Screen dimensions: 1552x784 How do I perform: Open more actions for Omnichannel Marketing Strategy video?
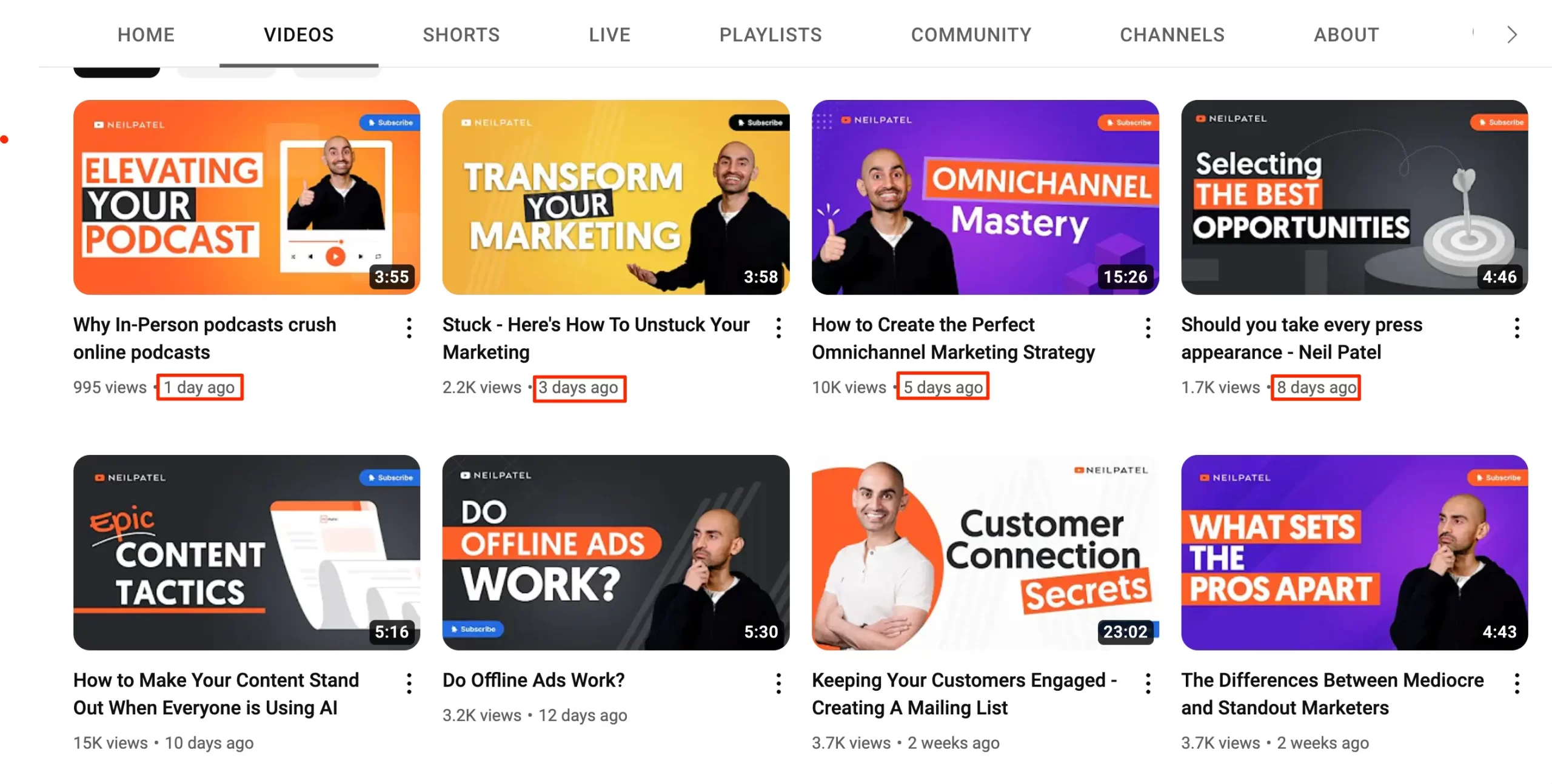(1148, 328)
